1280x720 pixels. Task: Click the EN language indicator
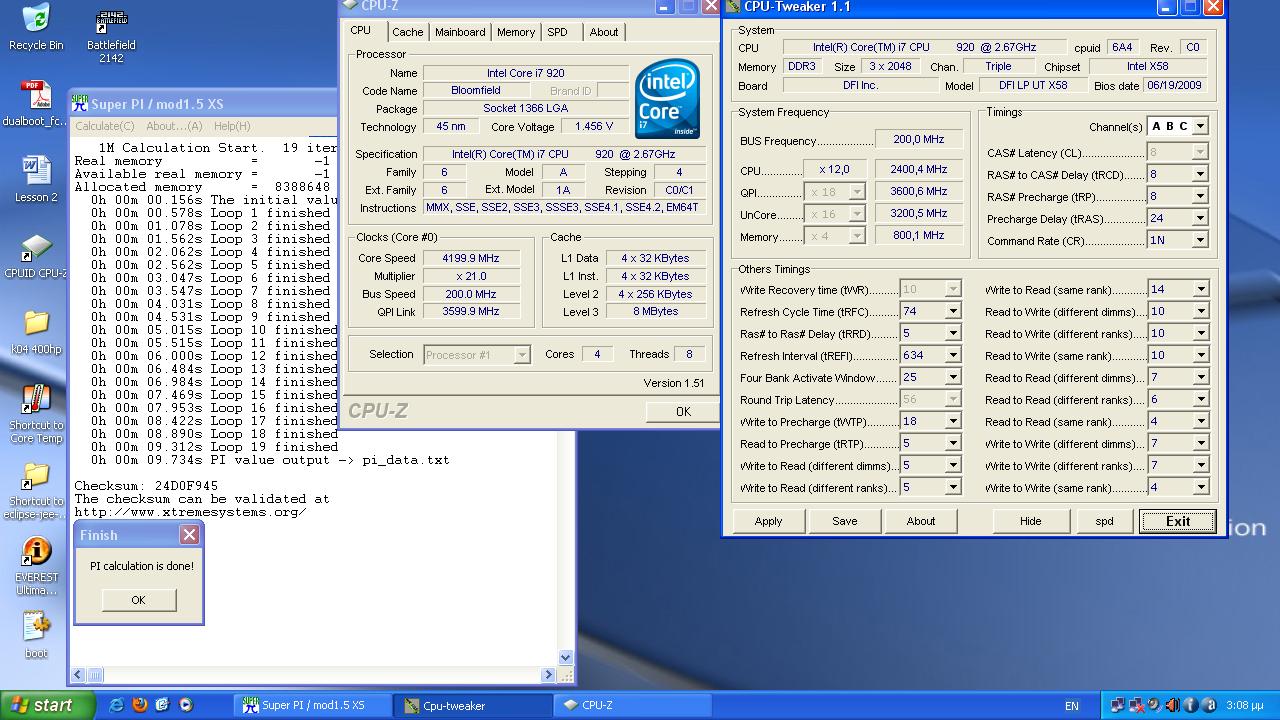pyautogui.click(x=1072, y=706)
